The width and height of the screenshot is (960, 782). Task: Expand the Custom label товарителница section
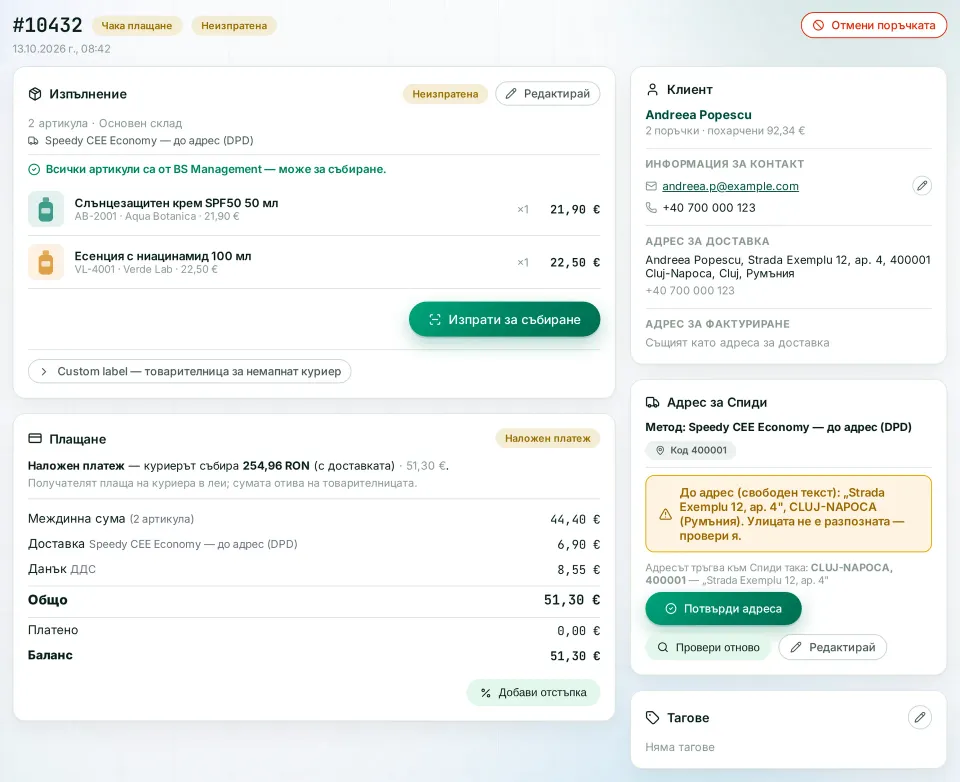[x=189, y=371]
